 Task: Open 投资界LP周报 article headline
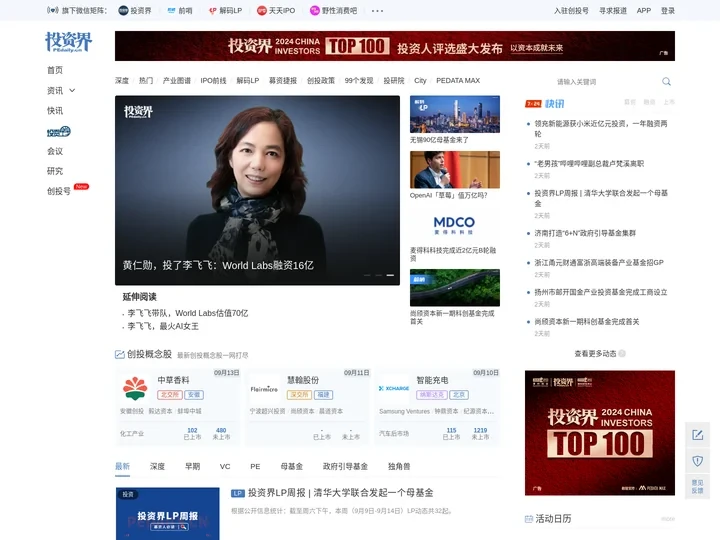(x=340, y=493)
